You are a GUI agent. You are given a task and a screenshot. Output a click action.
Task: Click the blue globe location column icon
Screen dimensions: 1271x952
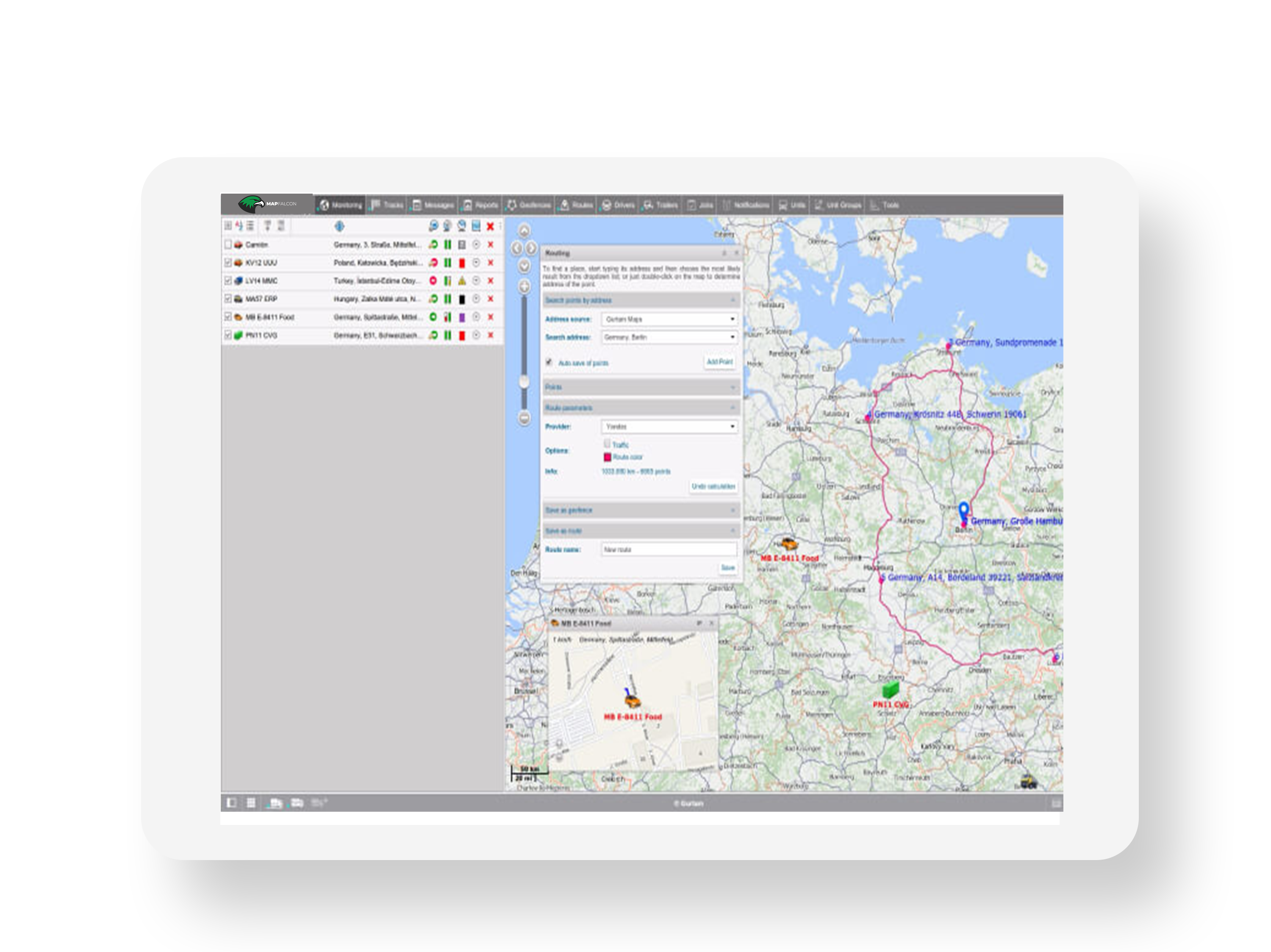340,226
